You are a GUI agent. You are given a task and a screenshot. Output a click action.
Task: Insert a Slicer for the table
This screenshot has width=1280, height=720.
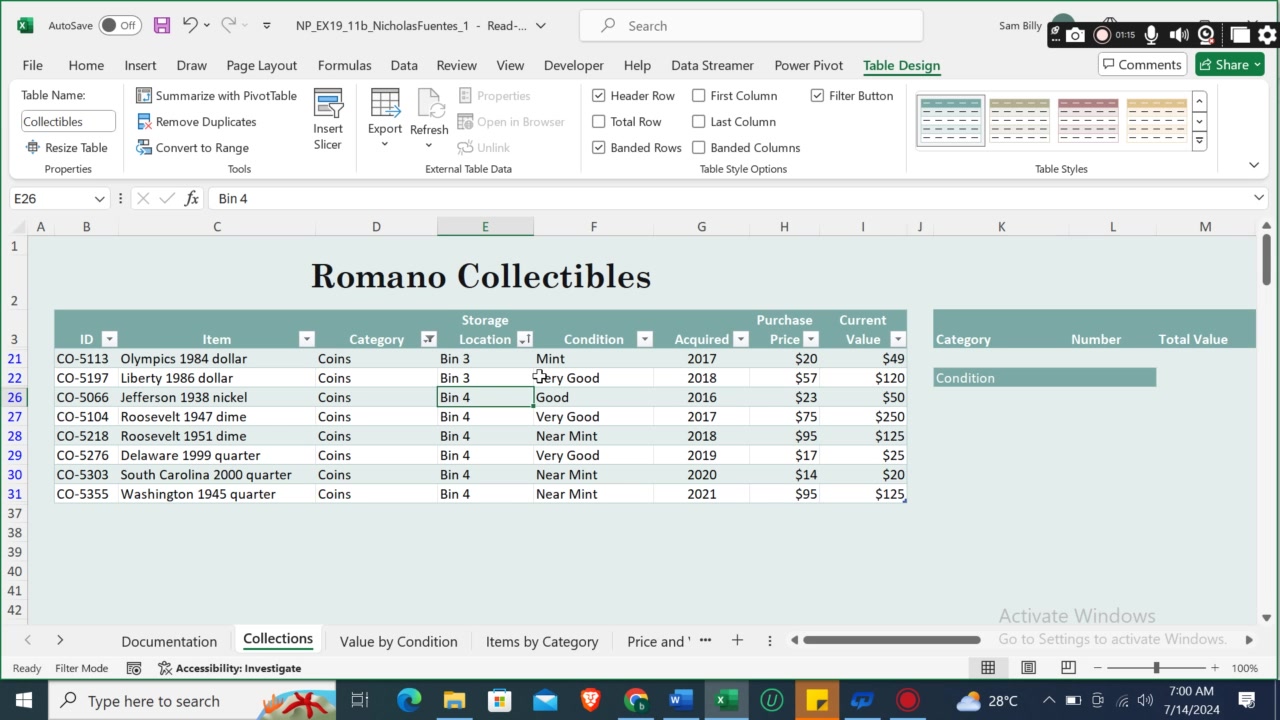(x=328, y=120)
